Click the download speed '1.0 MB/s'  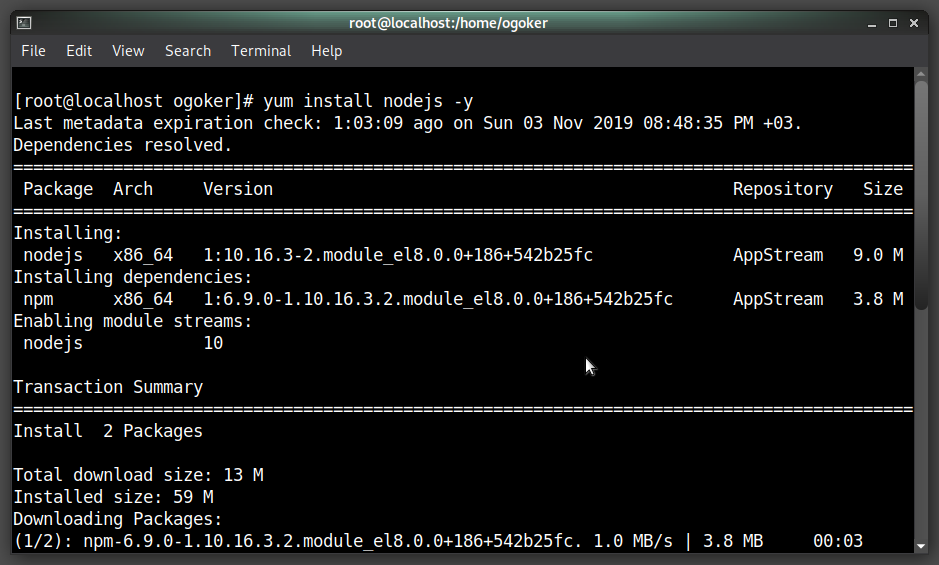pos(633,541)
